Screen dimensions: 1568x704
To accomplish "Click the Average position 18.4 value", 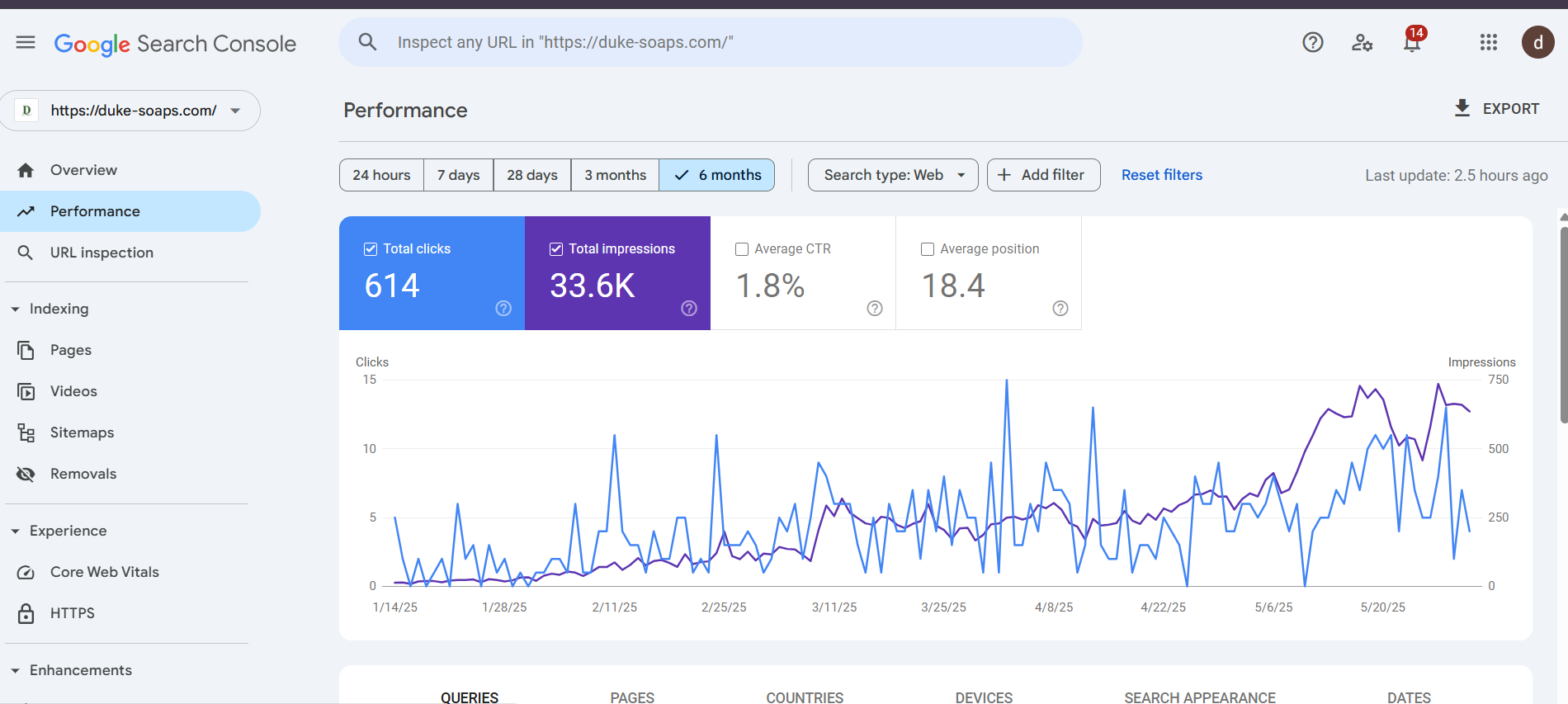I will pos(953,286).
